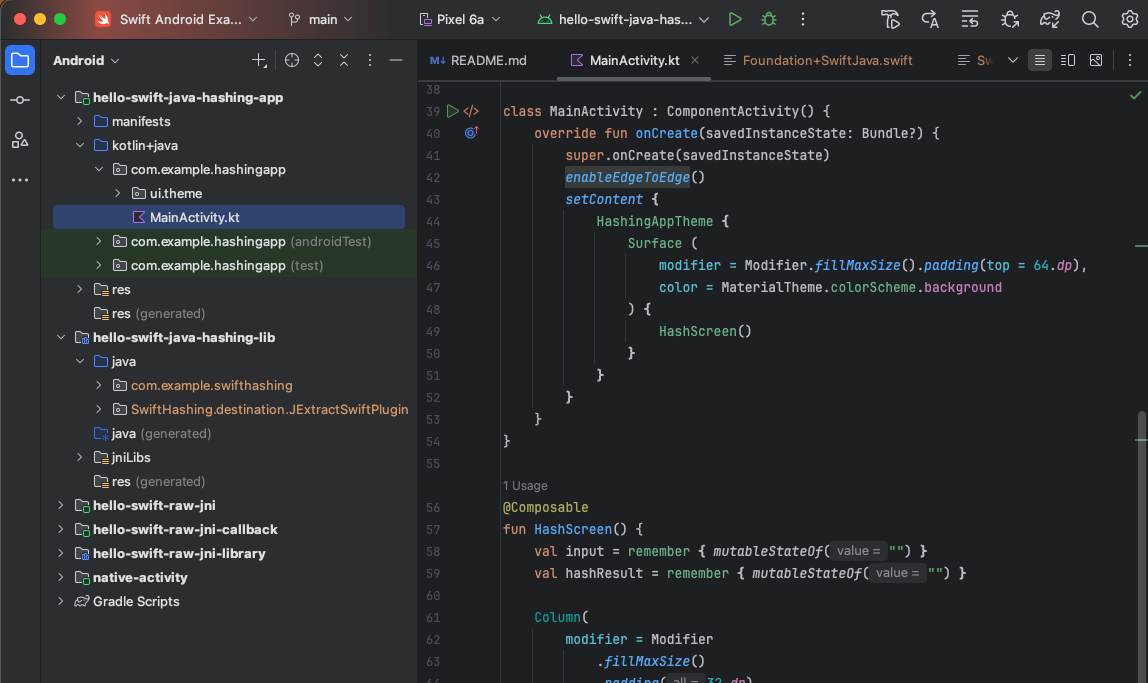
Task: Collapse all nodes in Project panel
Action: [344, 61]
